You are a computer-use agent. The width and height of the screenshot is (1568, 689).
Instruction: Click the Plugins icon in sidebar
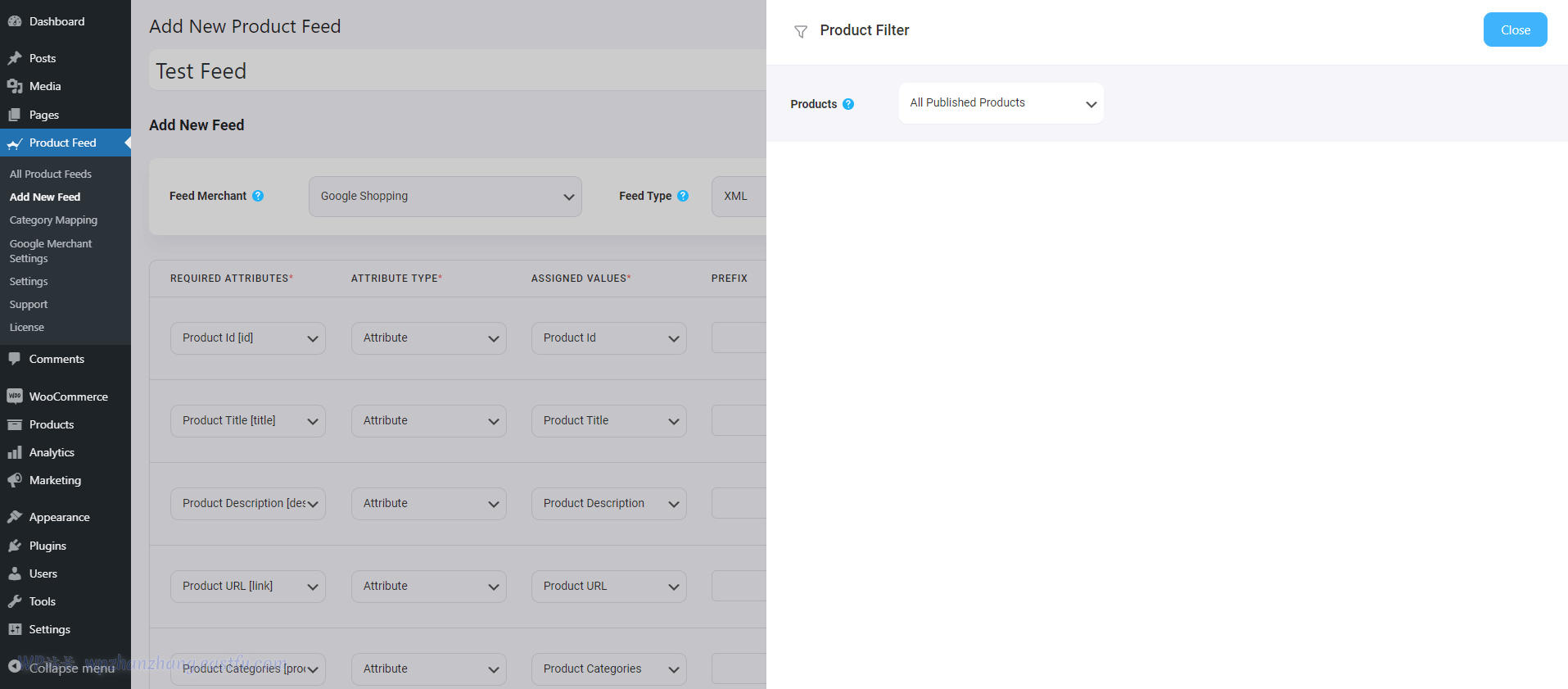tap(15, 546)
